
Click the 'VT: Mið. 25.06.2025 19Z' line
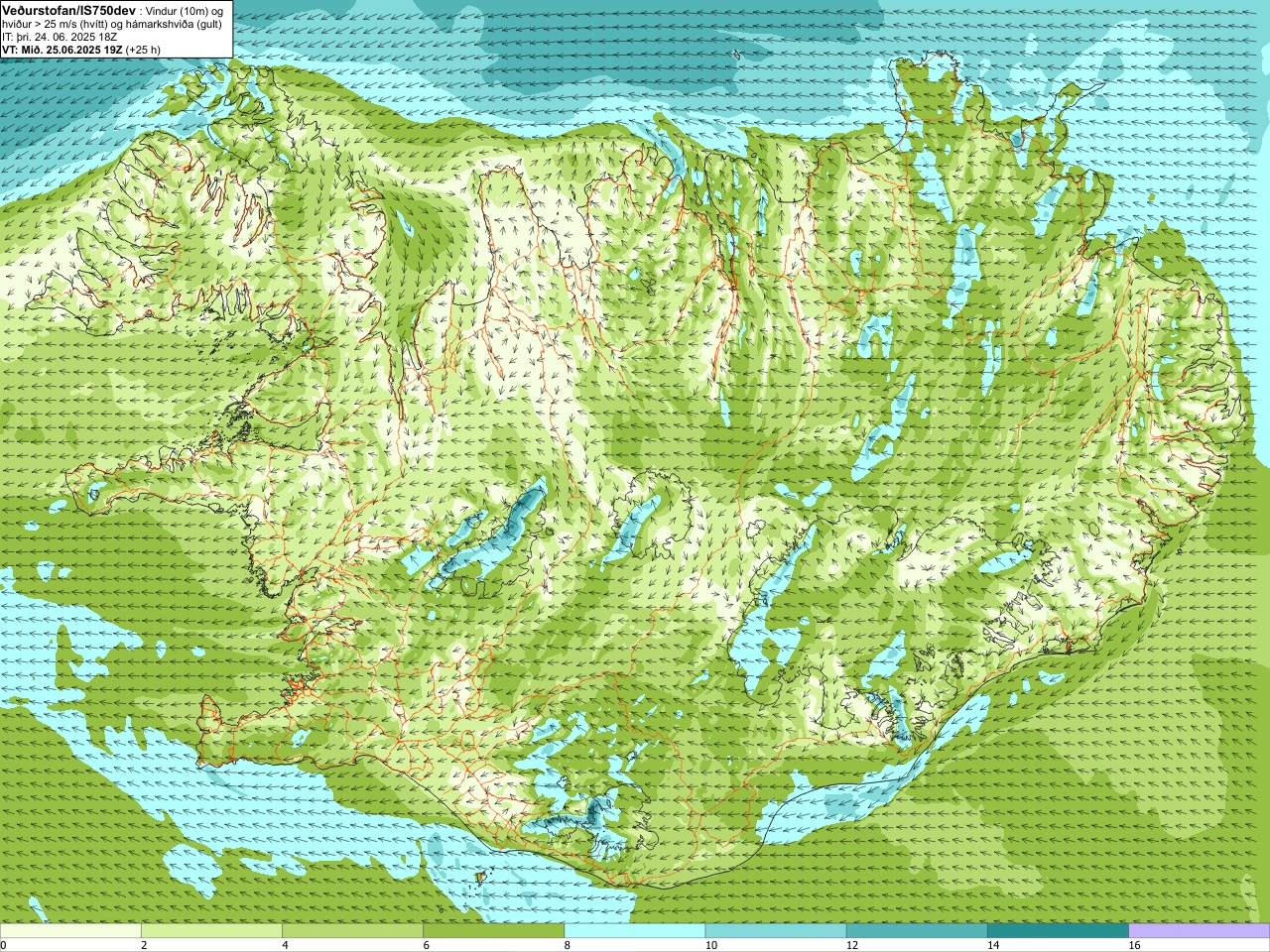pos(62,50)
